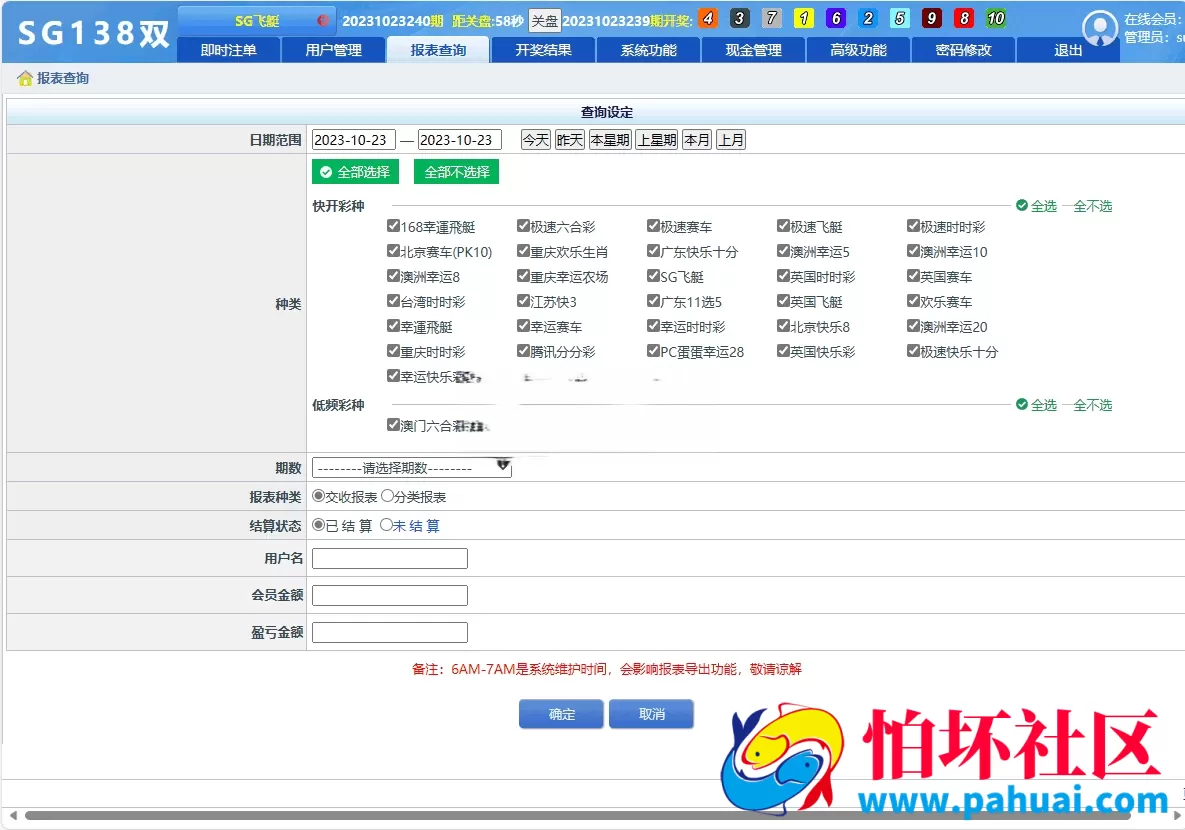Click the 昨天 date shortcut

pos(570,140)
